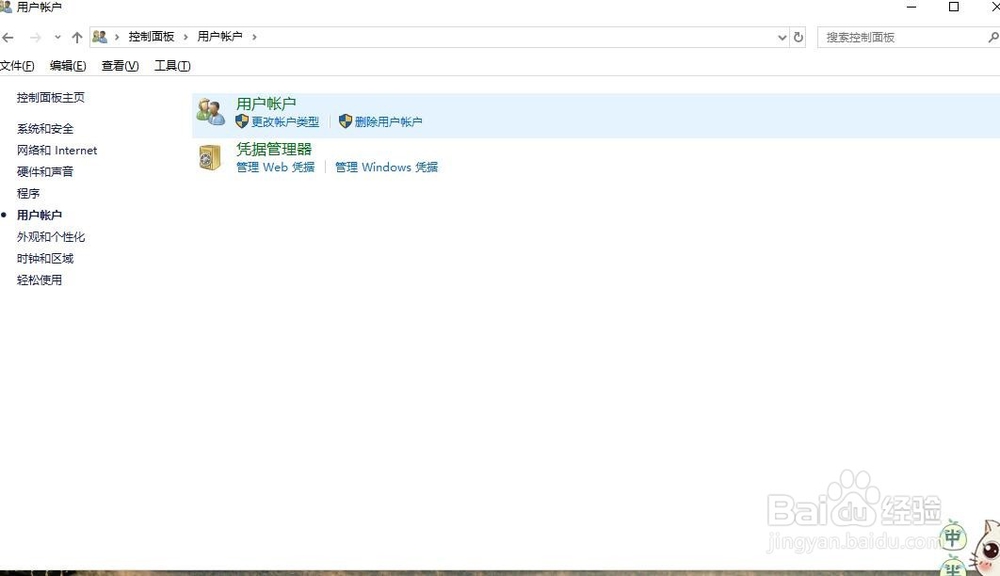Expand the chevron after 控制面板 breadcrumb
The width and height of the screenshot is (1000, 576).
point(188,37)
